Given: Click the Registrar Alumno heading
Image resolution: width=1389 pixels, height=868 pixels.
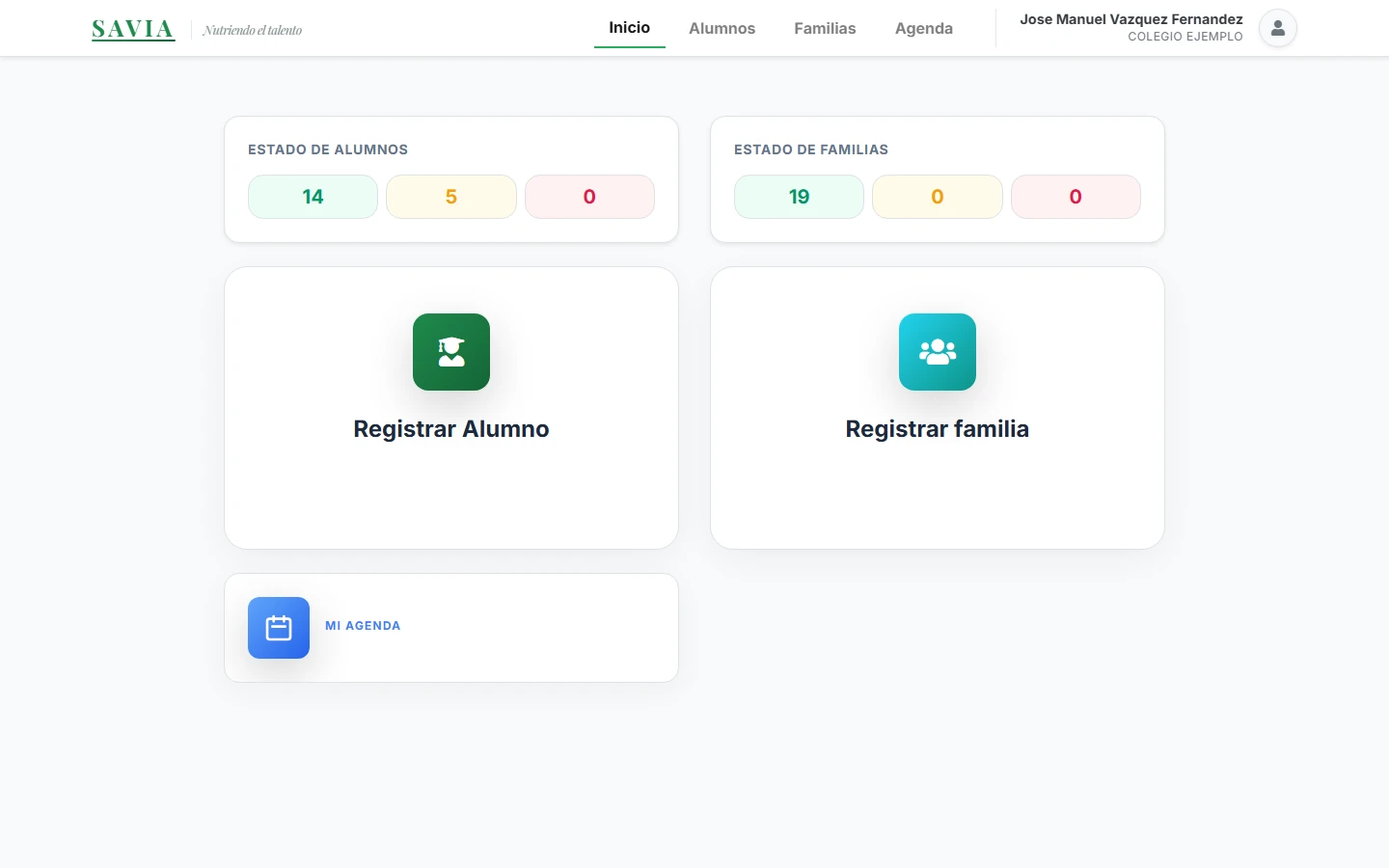Looking at the screenshot, I should pos(451,429).
